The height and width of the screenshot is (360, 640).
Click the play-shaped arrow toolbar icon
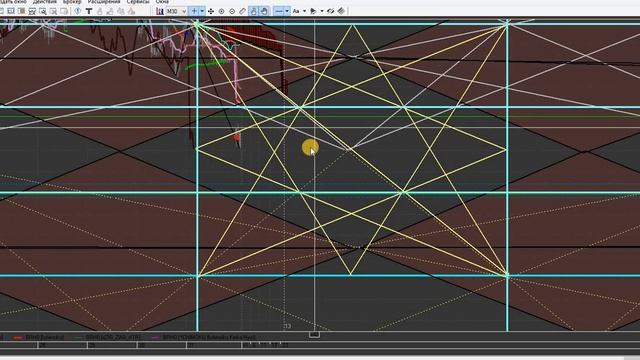[x=313, y=11]
